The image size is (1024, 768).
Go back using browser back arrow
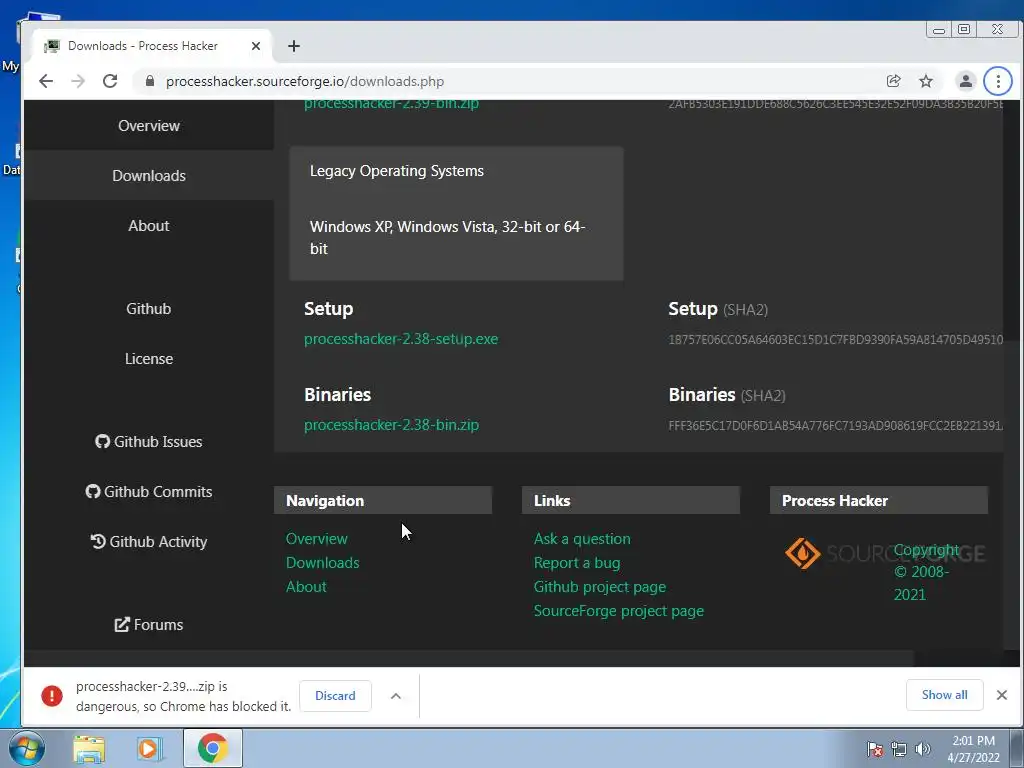(46, 81)
